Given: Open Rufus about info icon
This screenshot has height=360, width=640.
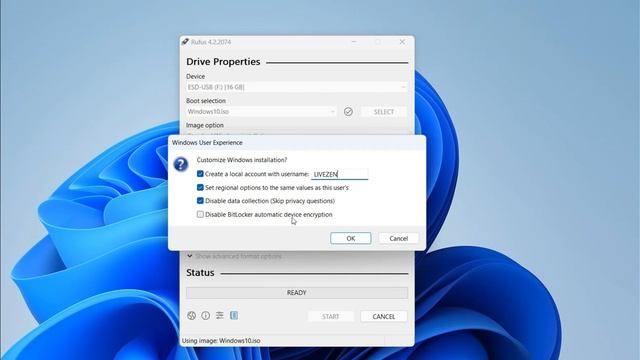Looking at the screenshot, I should tap(205, 316).
